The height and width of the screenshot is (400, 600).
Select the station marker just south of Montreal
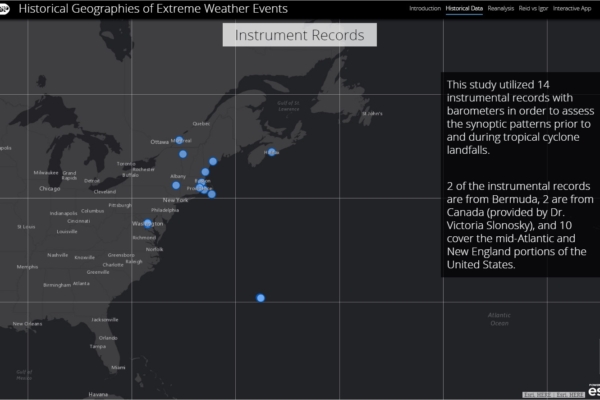(x=184, y=154)
